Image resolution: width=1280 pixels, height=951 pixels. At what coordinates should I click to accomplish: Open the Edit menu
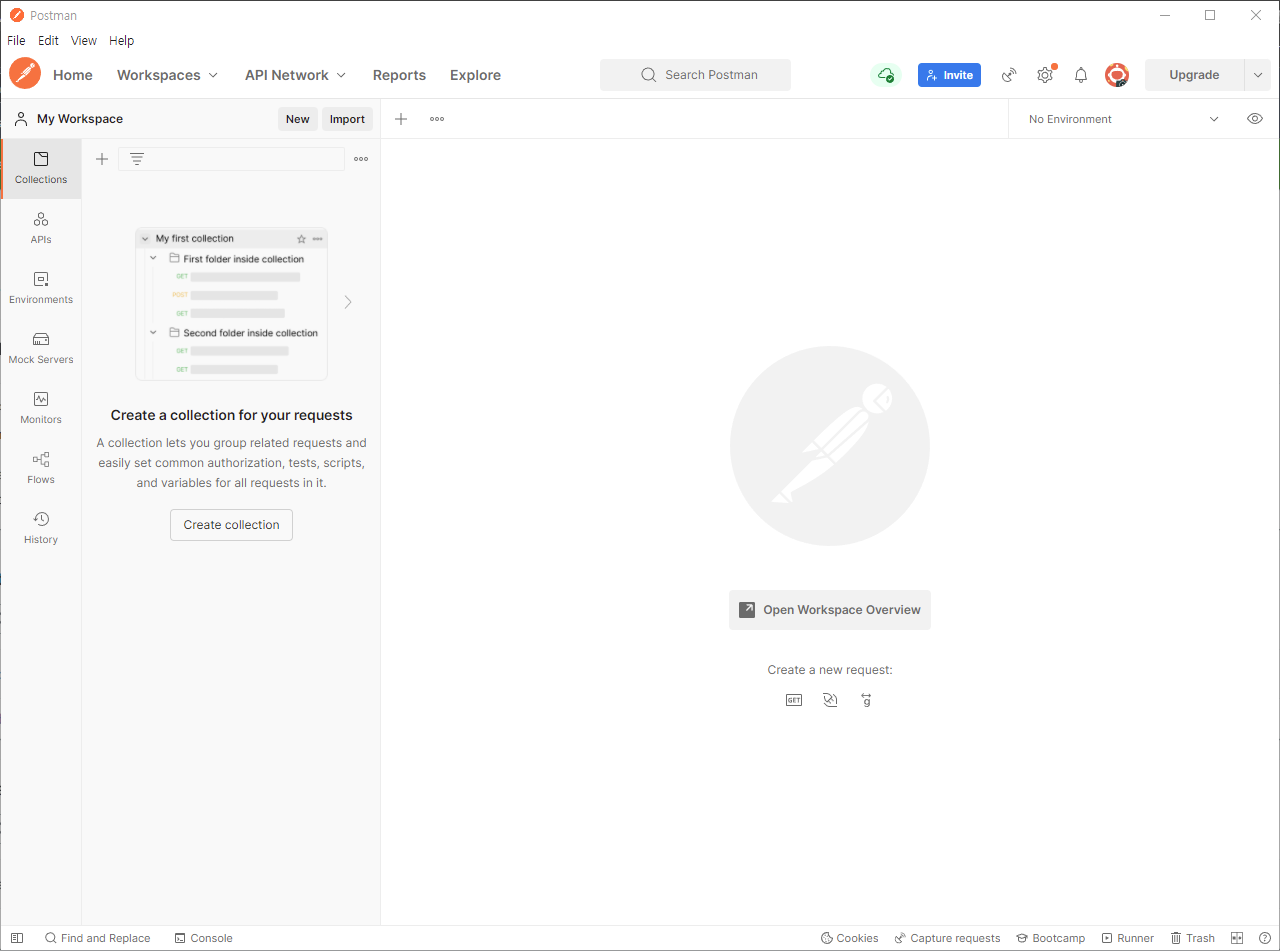(x=48, y=41)
